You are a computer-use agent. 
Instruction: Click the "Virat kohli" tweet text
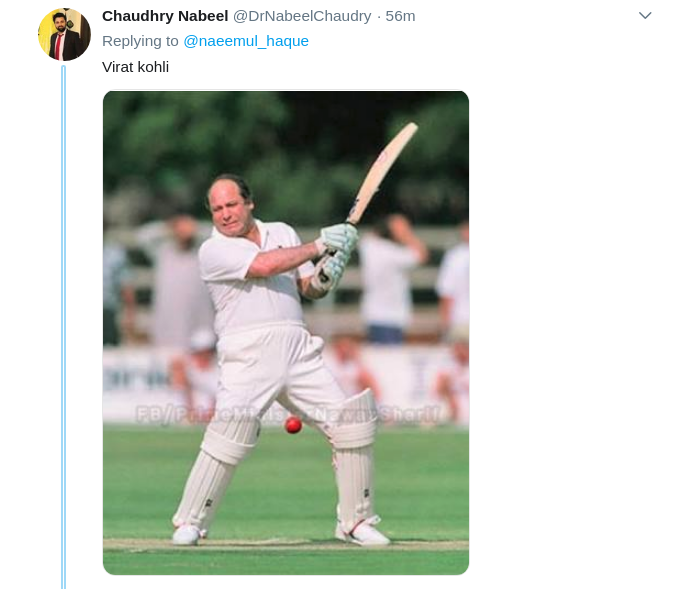pyautogui.click(x=136, y=67)
